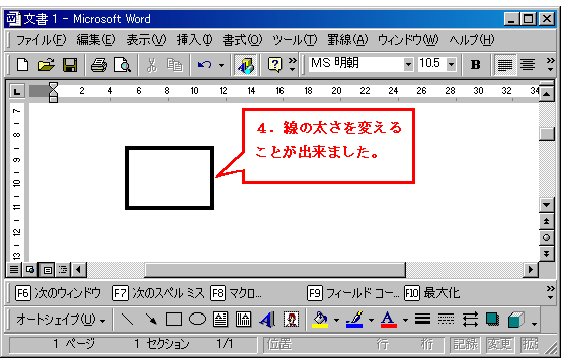This screenshot has height=364, width=574.
Task: Expand the Undo history dropdown arrow
Action: [x=221, y=65]
